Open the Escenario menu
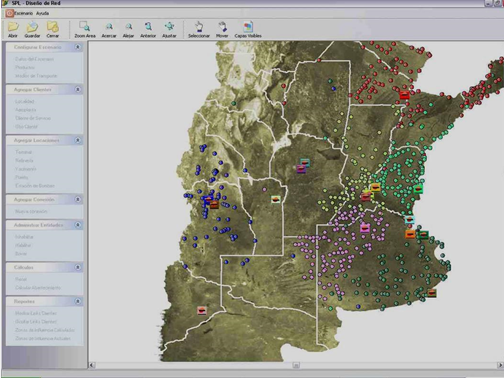Image resolution: width=504 pixels, height=378 pixels. (23, 13)
